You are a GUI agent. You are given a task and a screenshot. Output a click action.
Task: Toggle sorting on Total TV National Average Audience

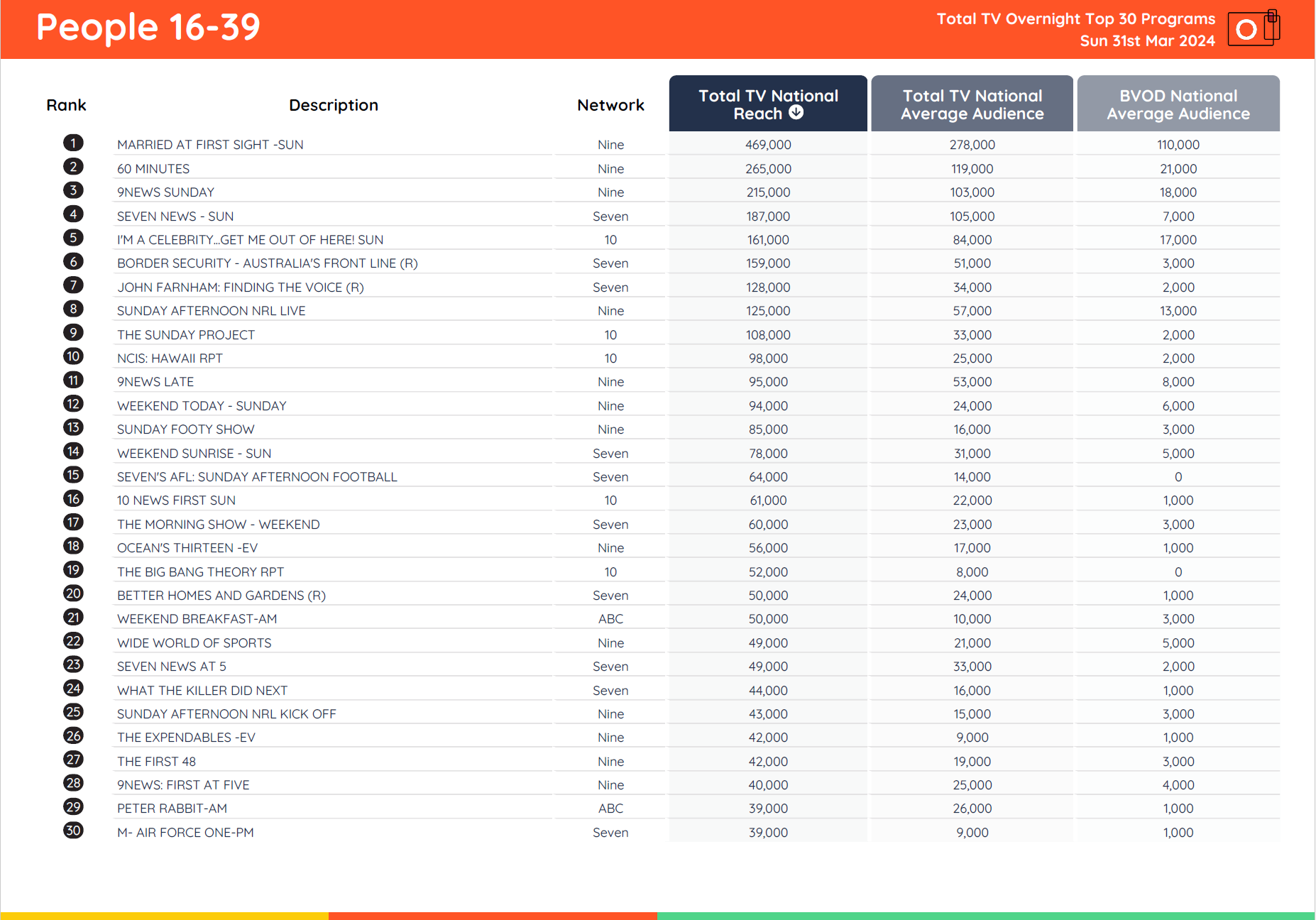click(971, 104)
